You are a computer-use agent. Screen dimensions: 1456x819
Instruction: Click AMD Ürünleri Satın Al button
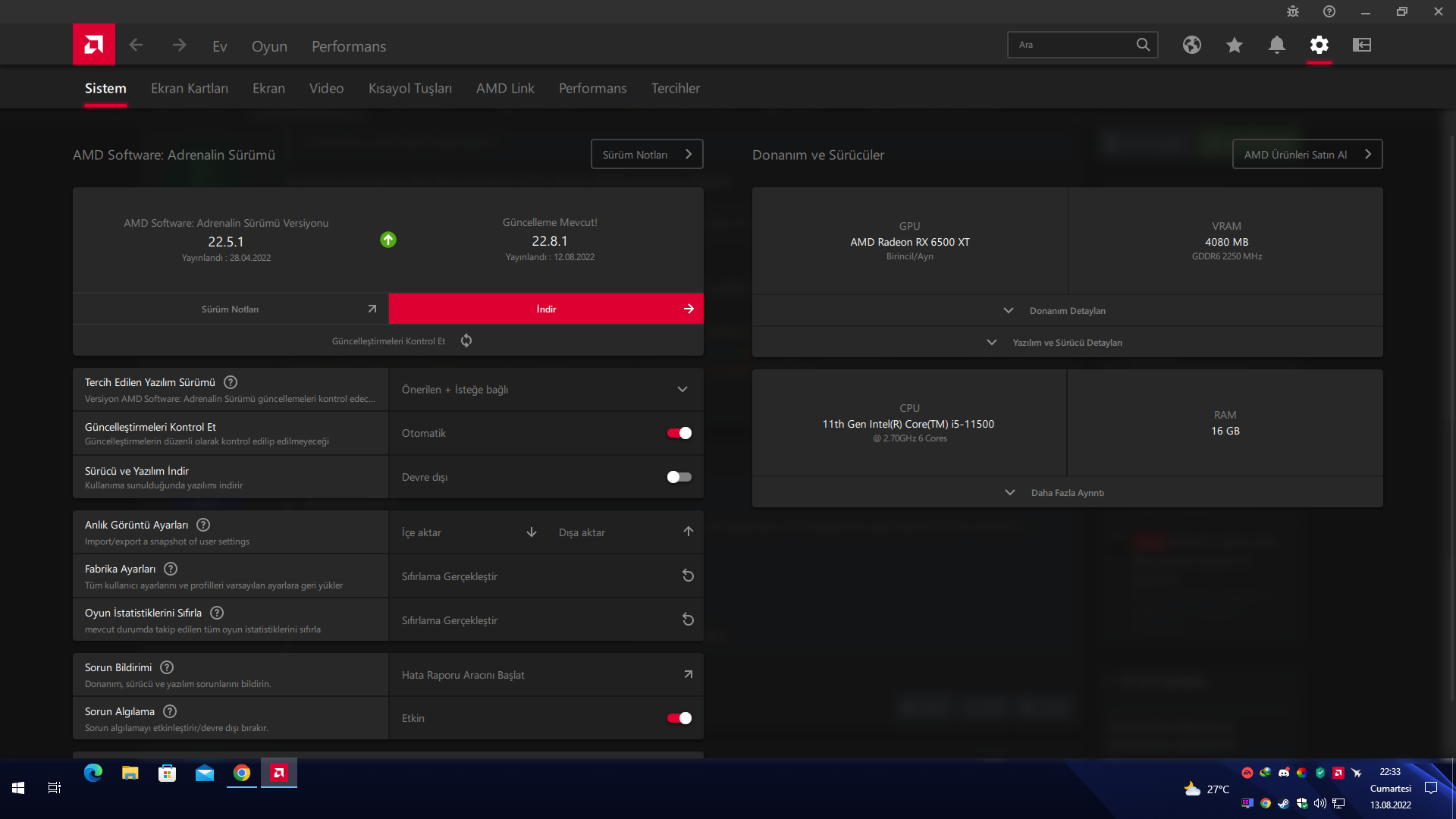point(1307,155)
